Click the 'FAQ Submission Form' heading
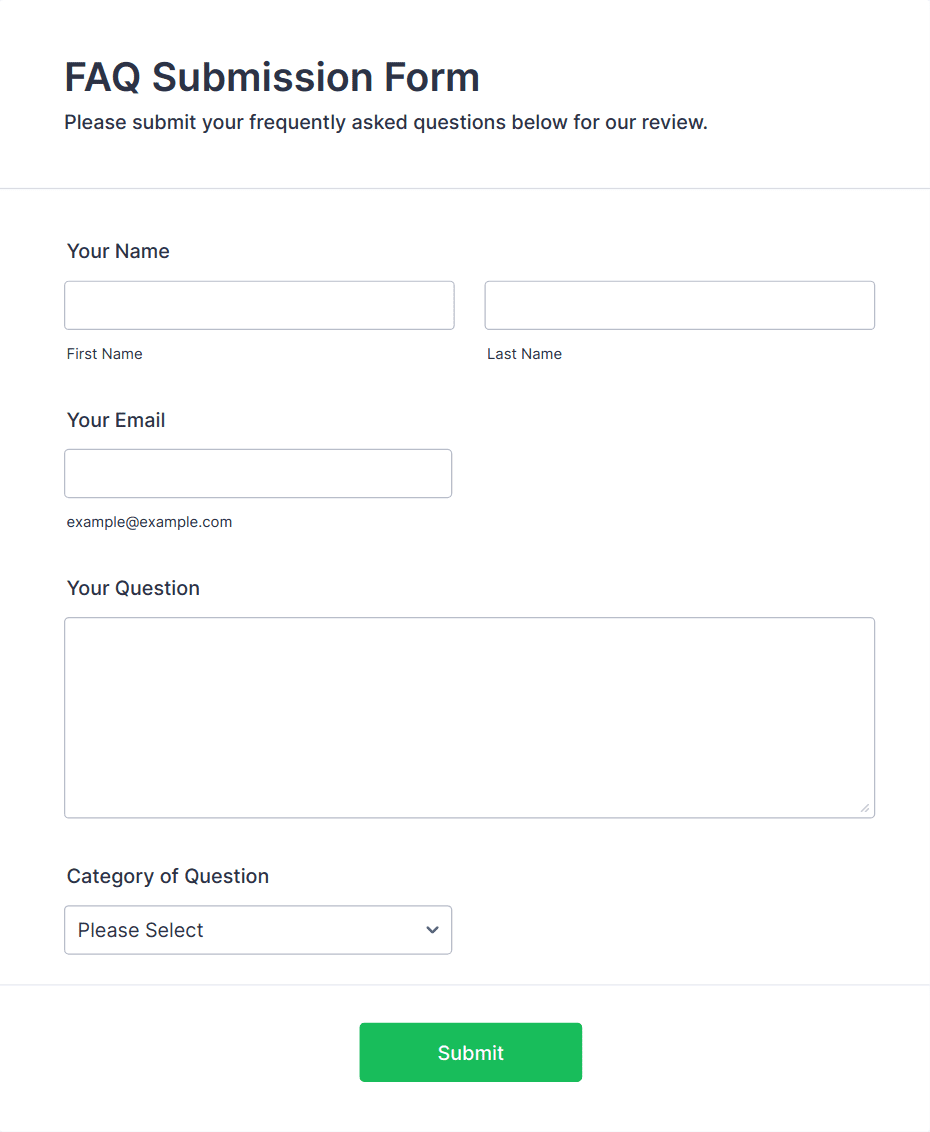930x1132 pixels. tap(272, 77)
